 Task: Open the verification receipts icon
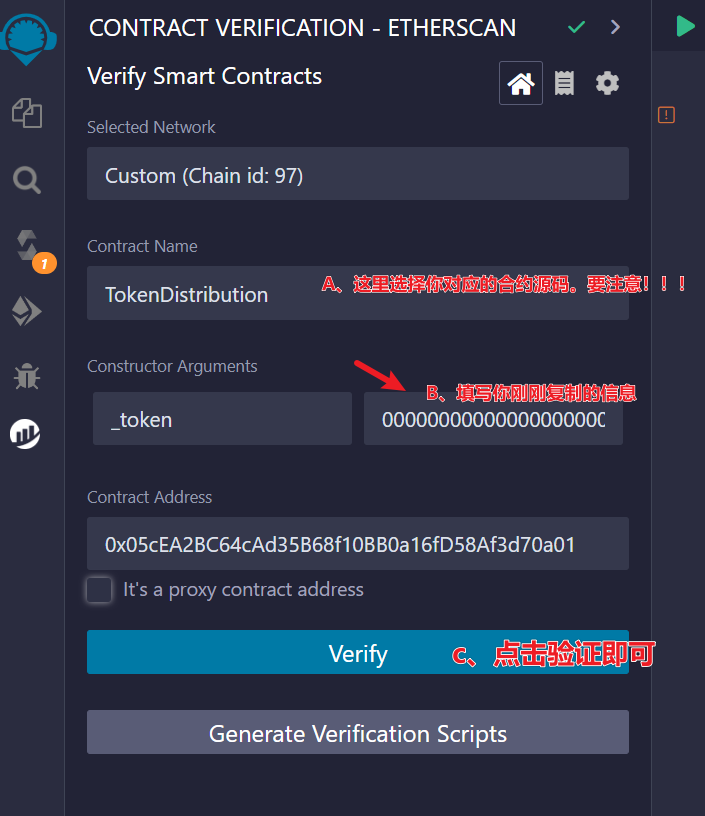pyautogui.click(x=564, y=83)
